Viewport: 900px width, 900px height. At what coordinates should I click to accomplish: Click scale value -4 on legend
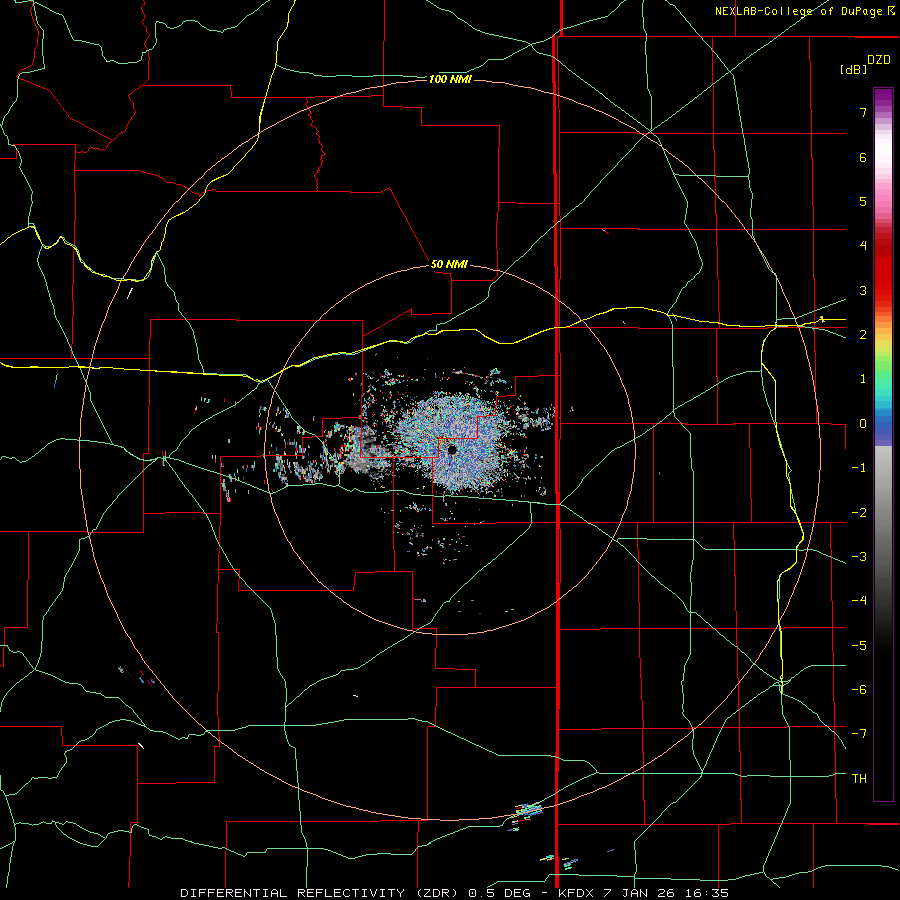859,601
